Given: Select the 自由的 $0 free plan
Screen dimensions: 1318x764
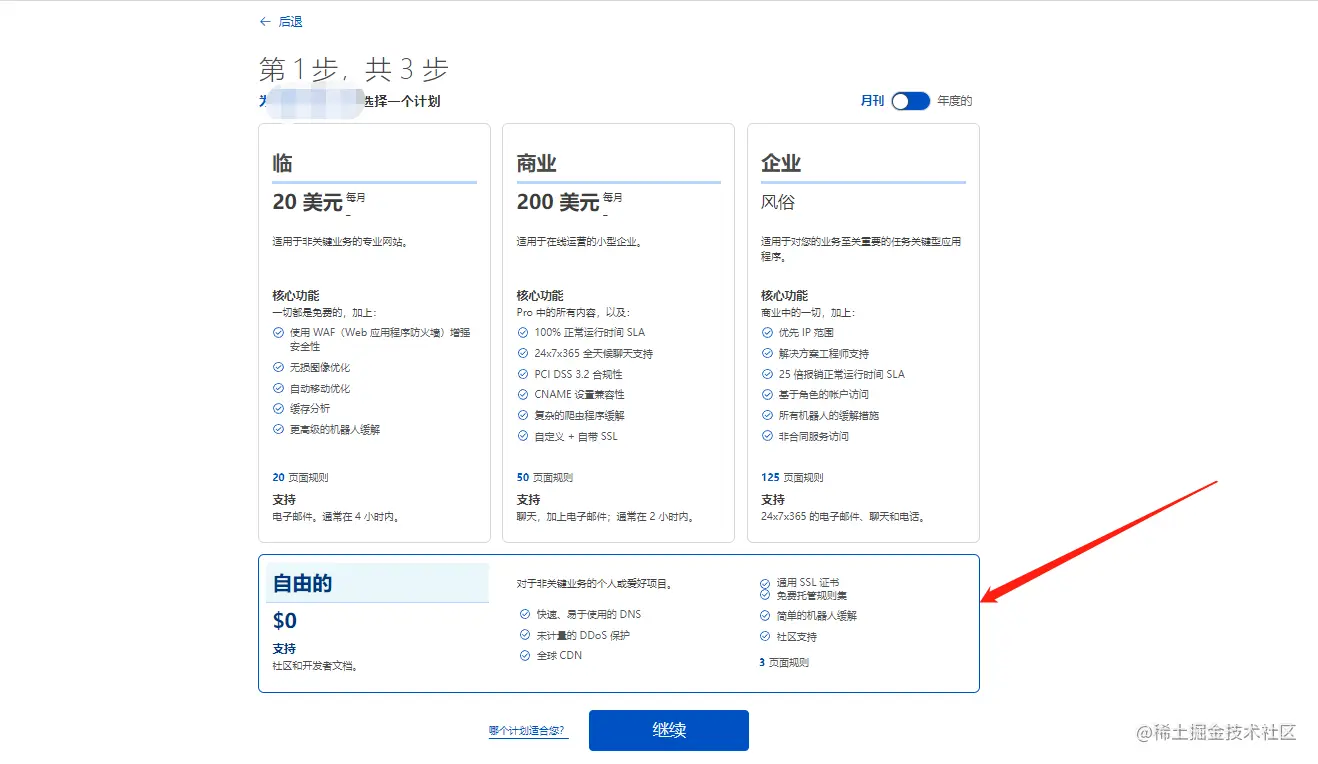Looking at the screenshot, I should (x=618, y=623).
